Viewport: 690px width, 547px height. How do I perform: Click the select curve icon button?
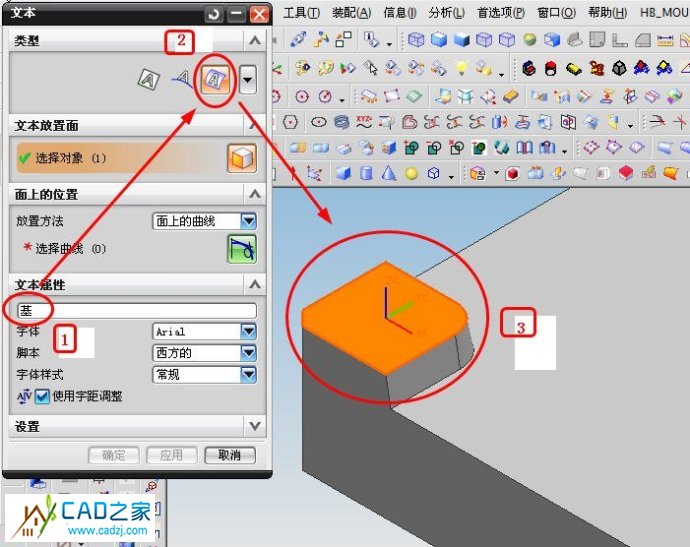[x=241, y=248]
